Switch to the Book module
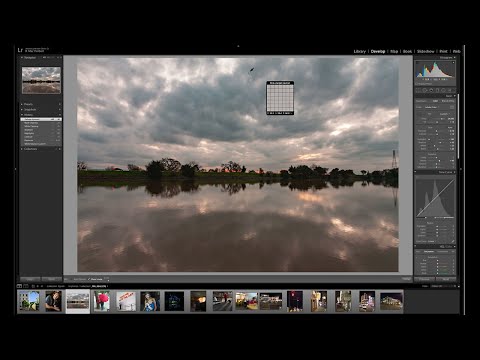Viewport: 480px width, 360px height. pyautogui.click(x=407, y=51)
